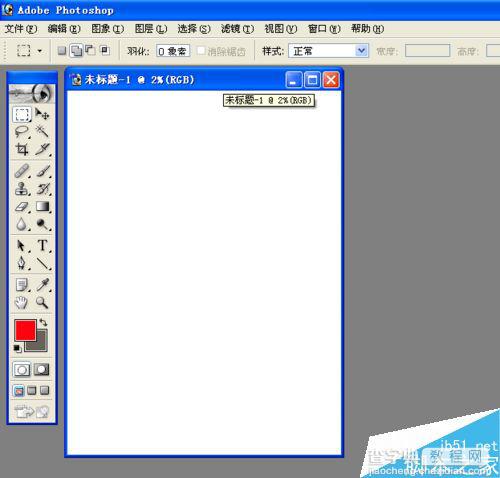Image resolution: width=500 pixels, height=478 pixels.
Task: Choose Full Screen with menu bar mode
Action: pyautogui.click(x=32, y=390)
